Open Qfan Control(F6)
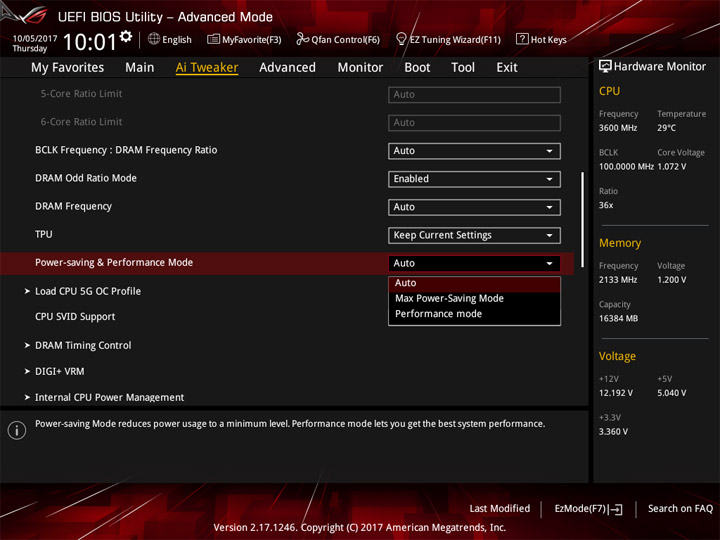The height and width of the screenshot is (540, 720). click(338, 39)
